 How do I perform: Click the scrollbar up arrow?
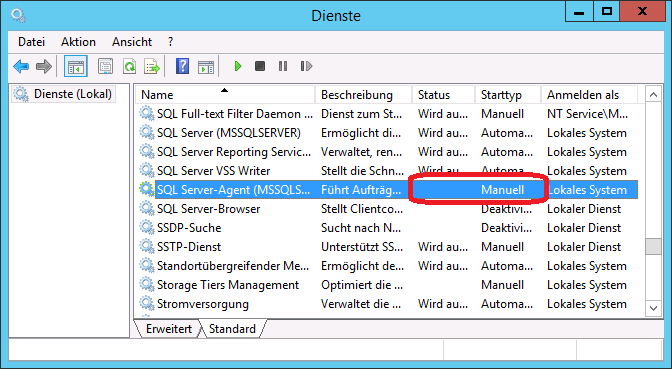click(653, 94)
